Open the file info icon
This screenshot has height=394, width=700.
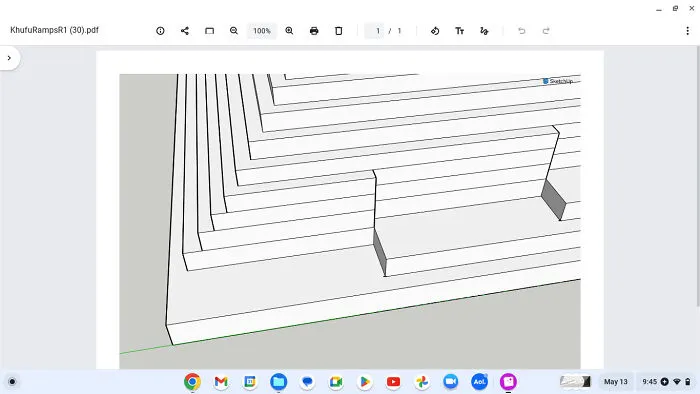click(x=160, y=31)
